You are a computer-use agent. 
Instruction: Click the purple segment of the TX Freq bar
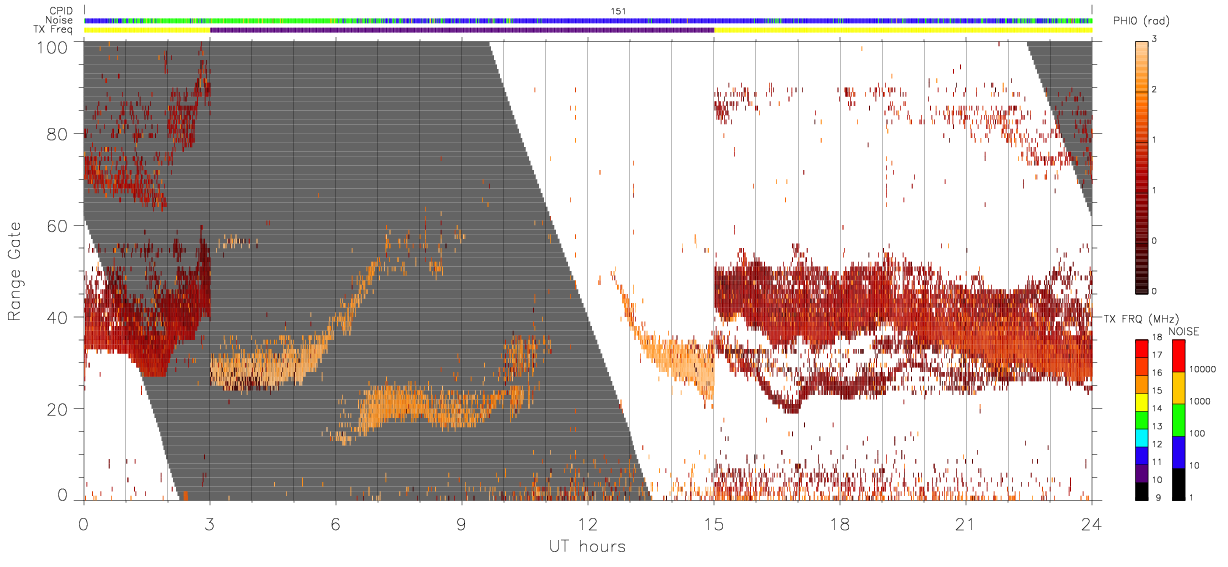(x=461, y=30)
